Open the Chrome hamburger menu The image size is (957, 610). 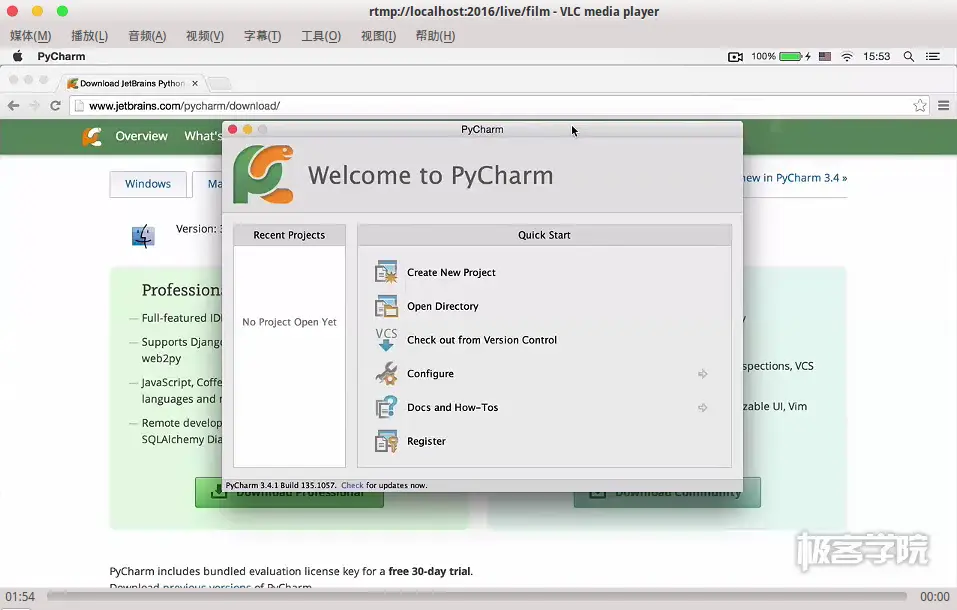click(944, 106)
